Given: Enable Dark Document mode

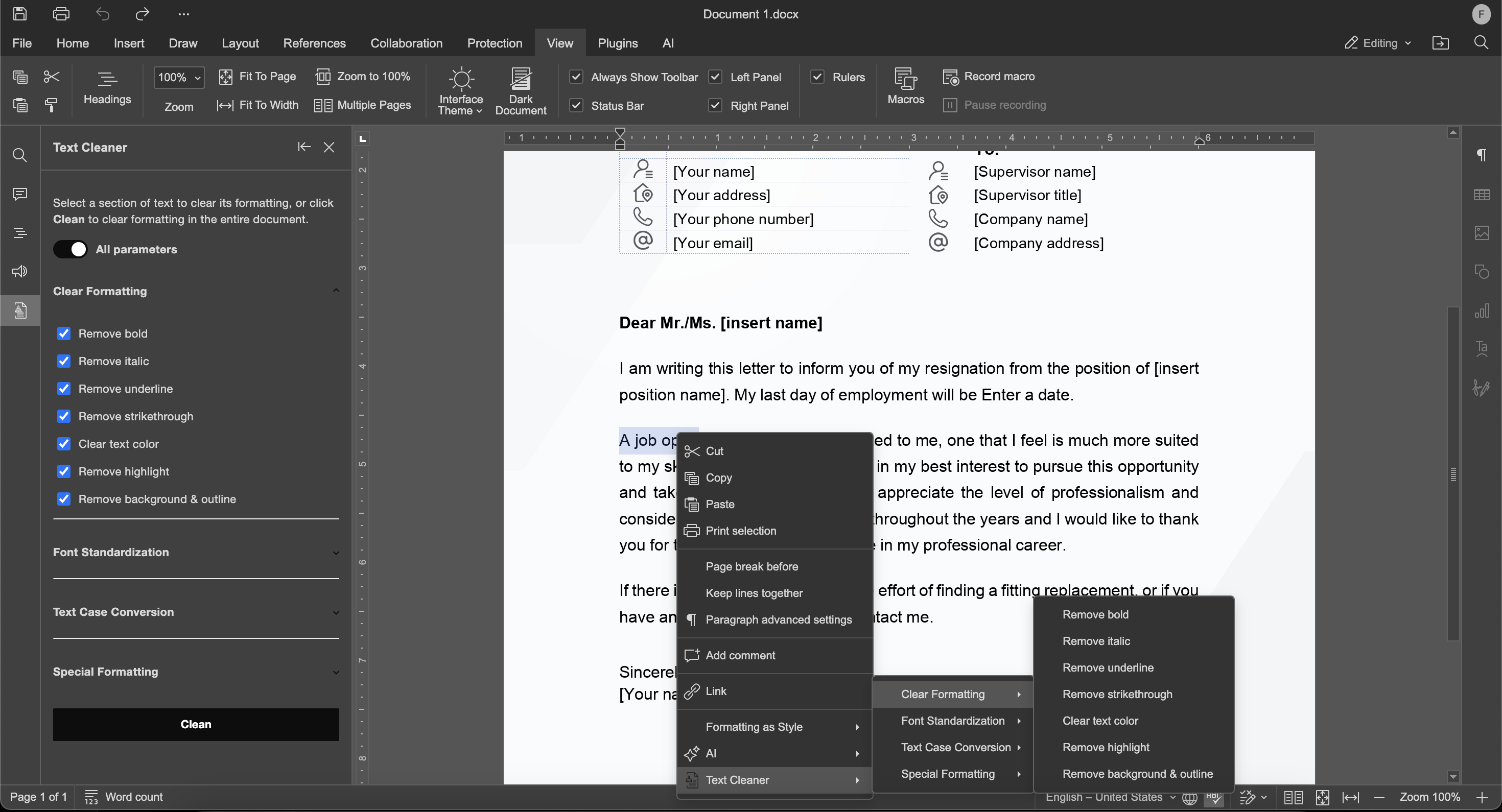Looking at the screenshot, I should click(521, 90).
